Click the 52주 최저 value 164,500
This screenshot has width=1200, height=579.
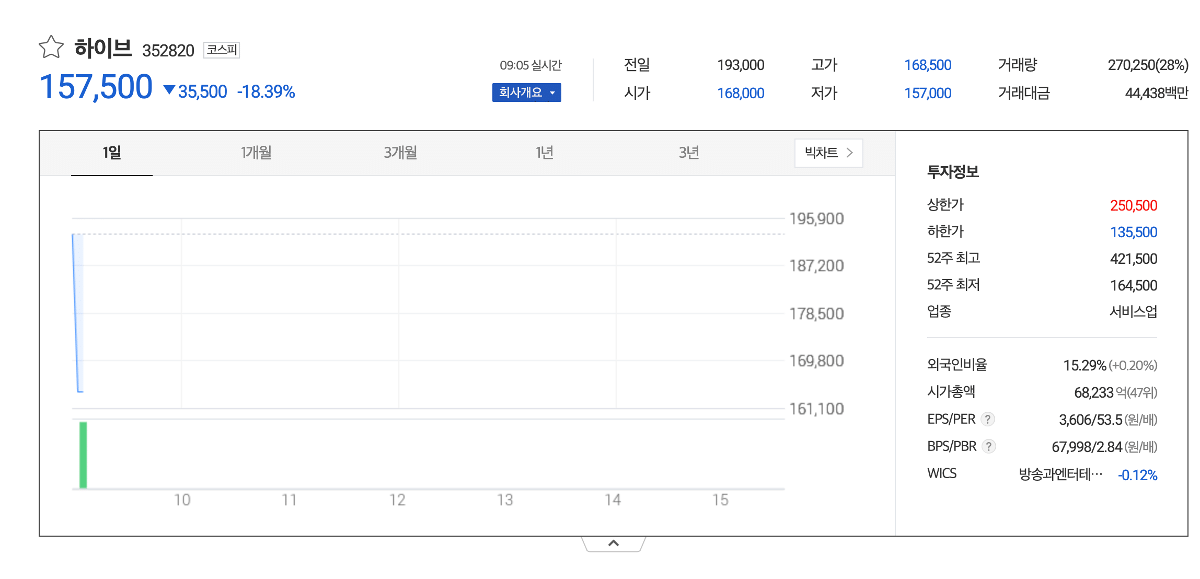click(x=1134, y=285)
